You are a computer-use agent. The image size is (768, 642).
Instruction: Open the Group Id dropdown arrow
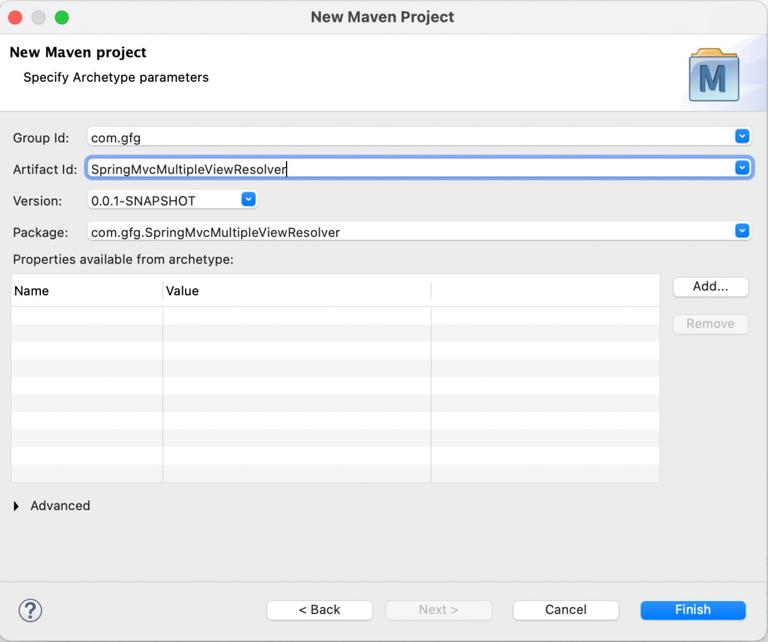point(742,136)
